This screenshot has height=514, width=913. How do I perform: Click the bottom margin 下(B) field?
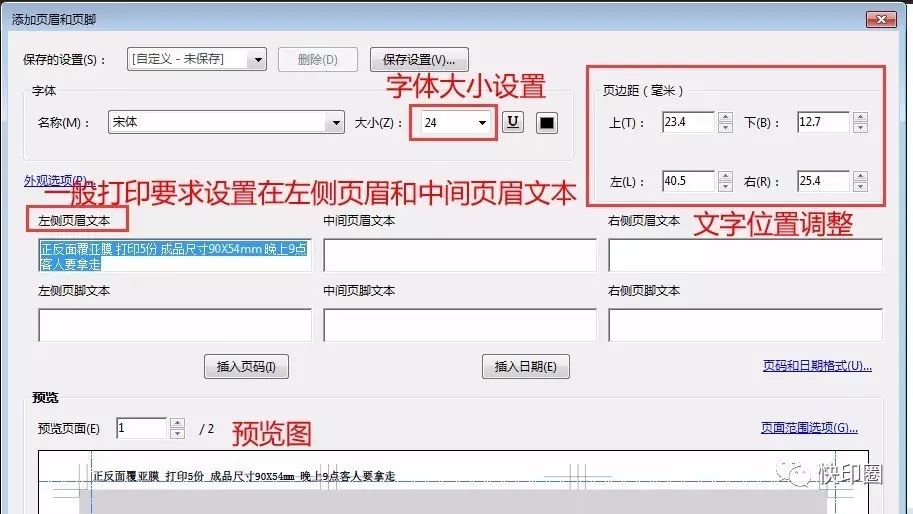pyautogui.click(x=823, y=122)
